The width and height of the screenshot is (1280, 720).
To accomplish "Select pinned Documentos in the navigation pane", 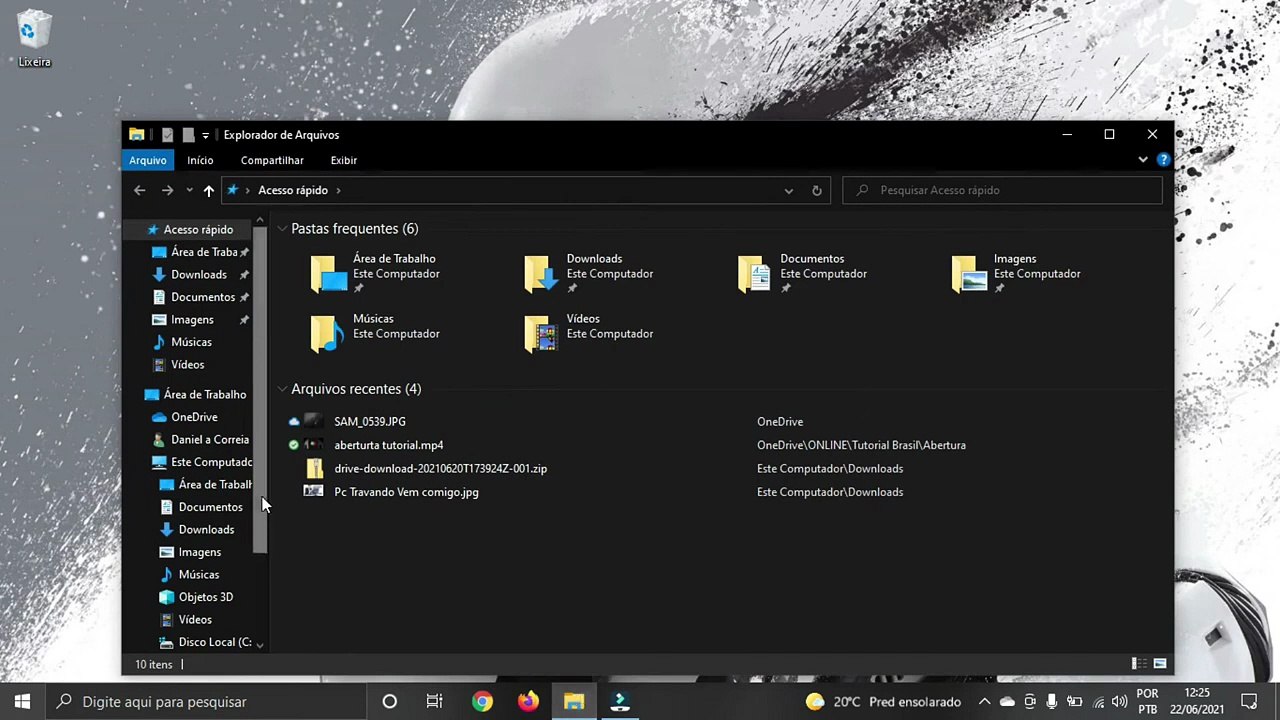I will coord(203,297).
